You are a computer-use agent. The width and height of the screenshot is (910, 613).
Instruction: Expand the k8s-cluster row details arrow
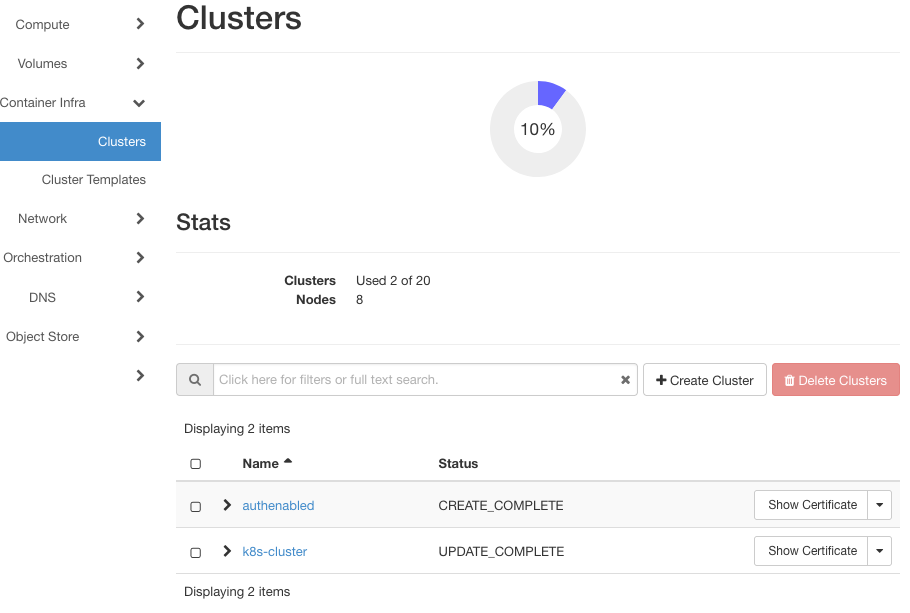[x=226, y=551]
